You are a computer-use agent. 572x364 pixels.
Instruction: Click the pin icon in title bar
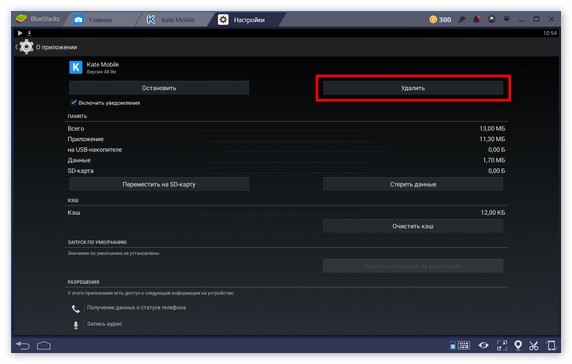[462, 19]
